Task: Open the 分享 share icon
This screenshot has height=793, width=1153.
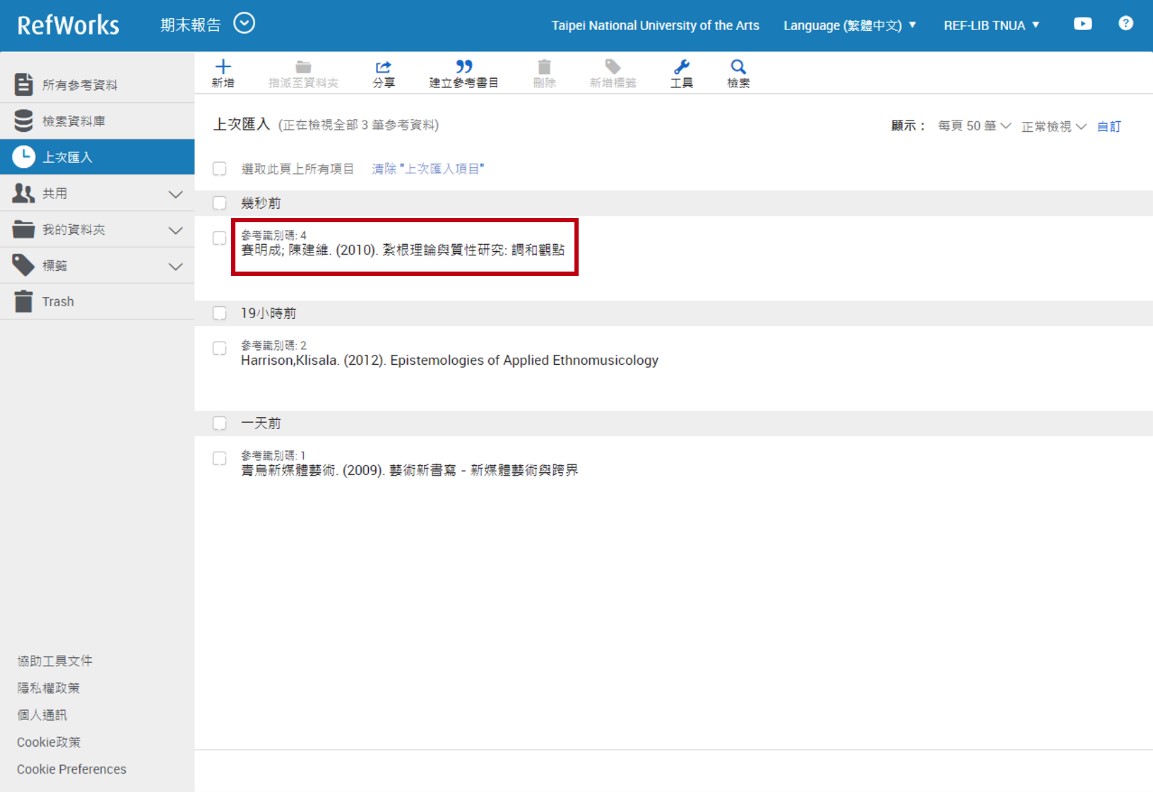Action: [x=383, y=68]
